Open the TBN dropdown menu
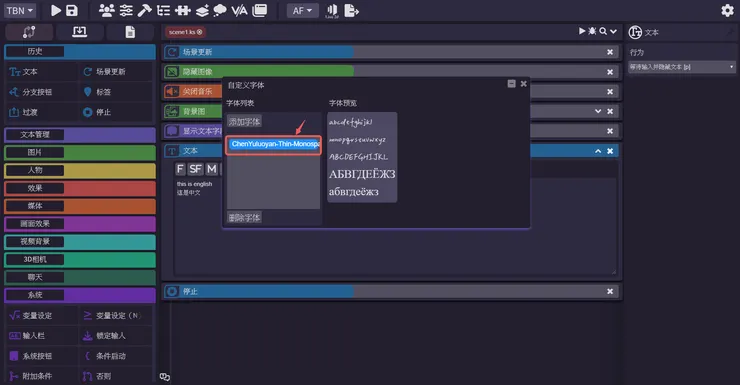The height and width of the screenshot is (385, 740). 19,10
